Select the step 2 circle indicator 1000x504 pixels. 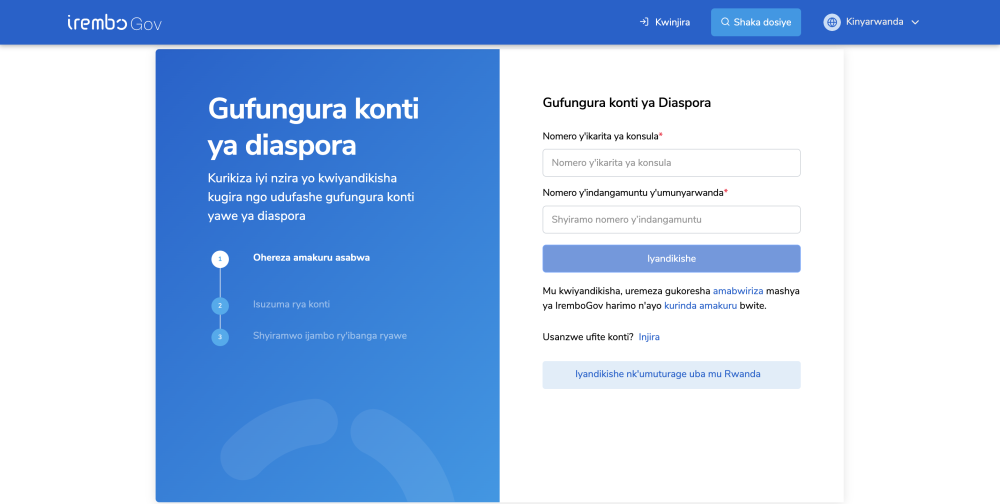tap(220, 306)
